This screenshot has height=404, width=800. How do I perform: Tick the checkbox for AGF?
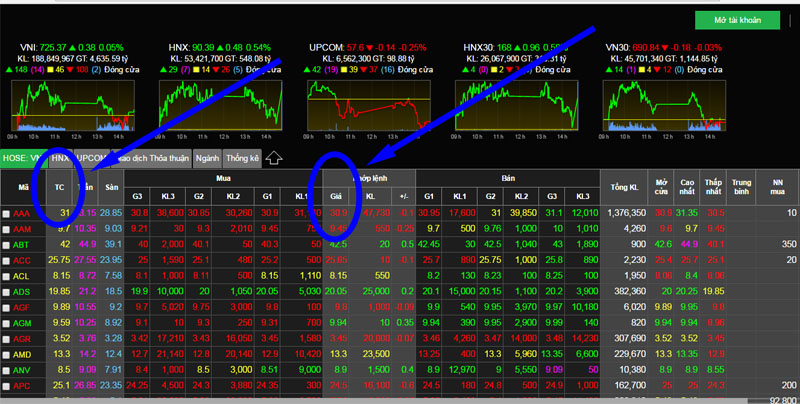pos(6,308)
